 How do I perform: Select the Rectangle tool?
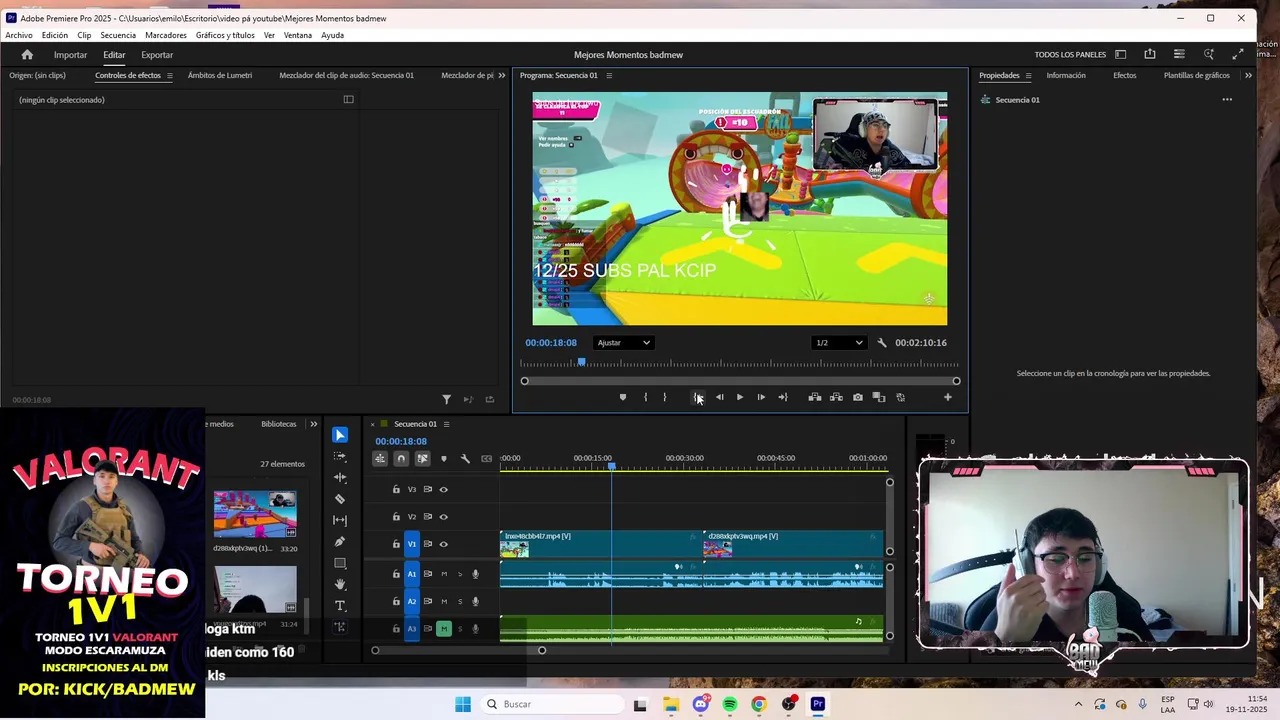pos(340,563)
